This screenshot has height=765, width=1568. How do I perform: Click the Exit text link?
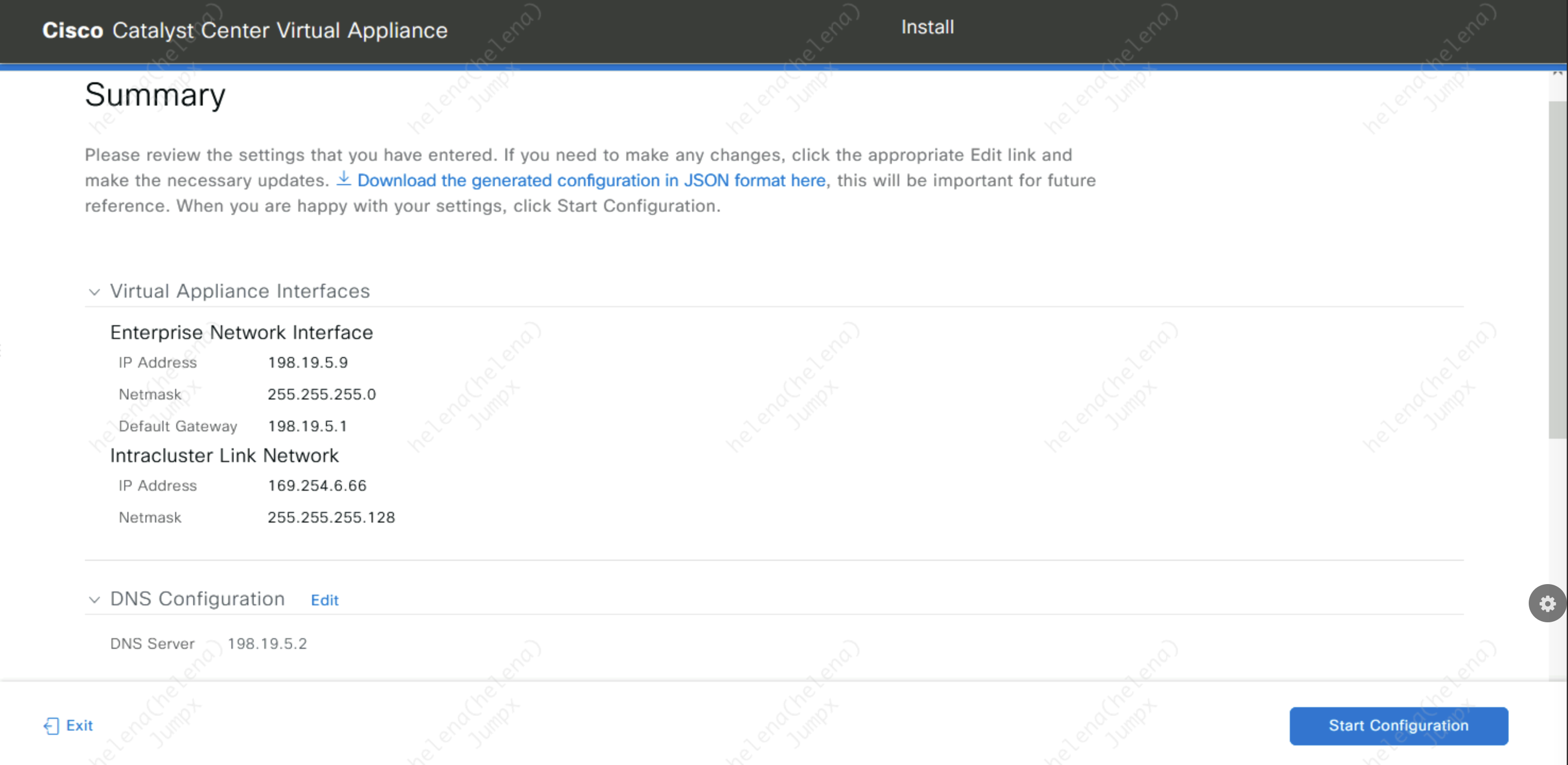[79, 725]
